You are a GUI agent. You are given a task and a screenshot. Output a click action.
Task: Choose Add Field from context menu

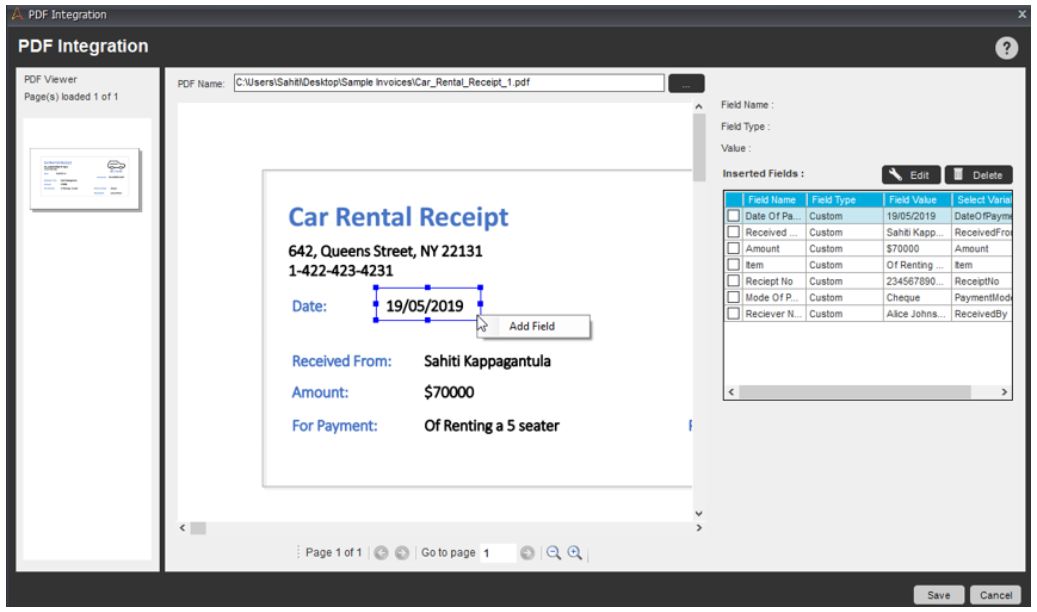coord(532,326)
